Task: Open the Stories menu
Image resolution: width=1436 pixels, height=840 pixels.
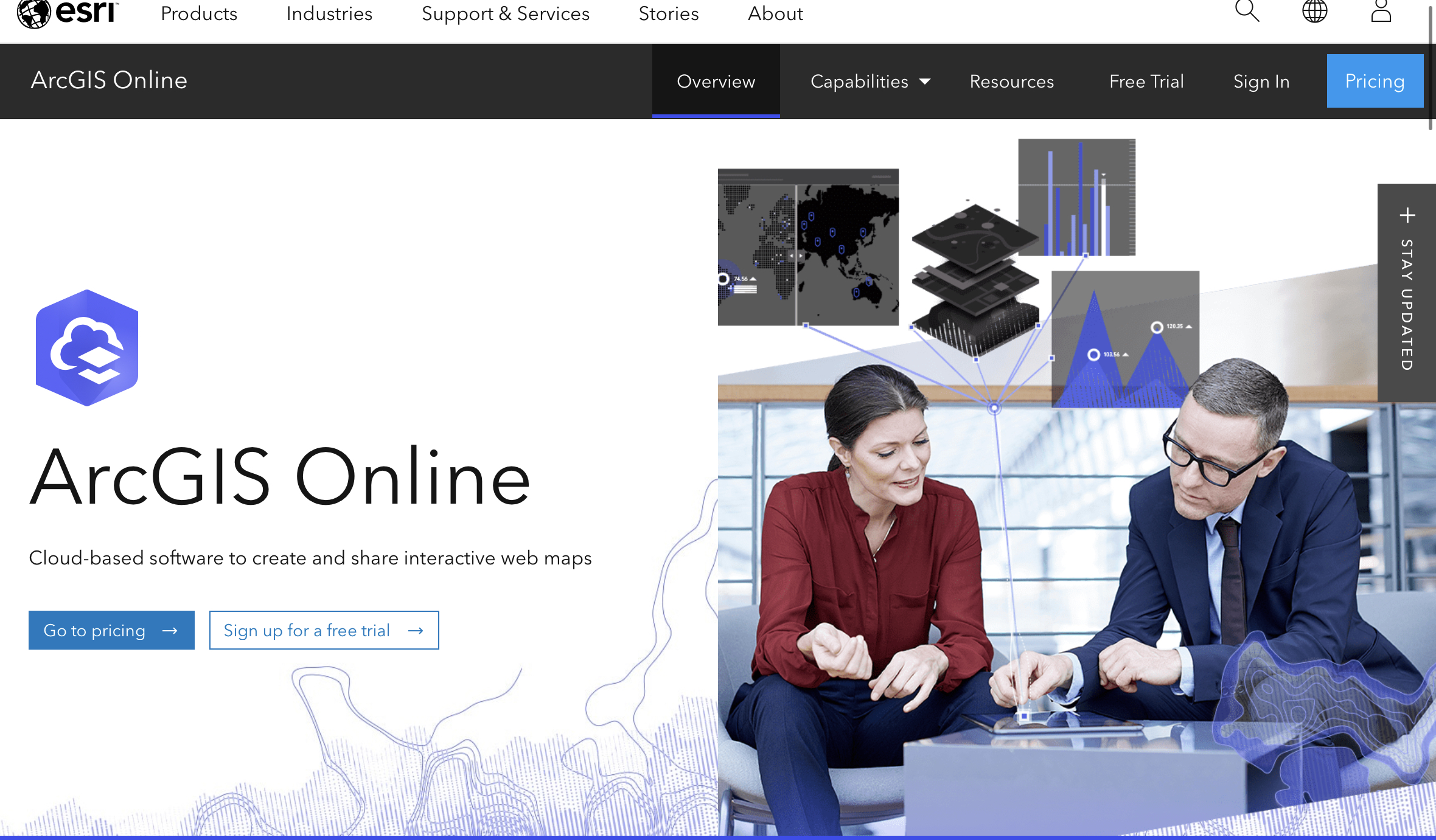Action: (669, 13)
